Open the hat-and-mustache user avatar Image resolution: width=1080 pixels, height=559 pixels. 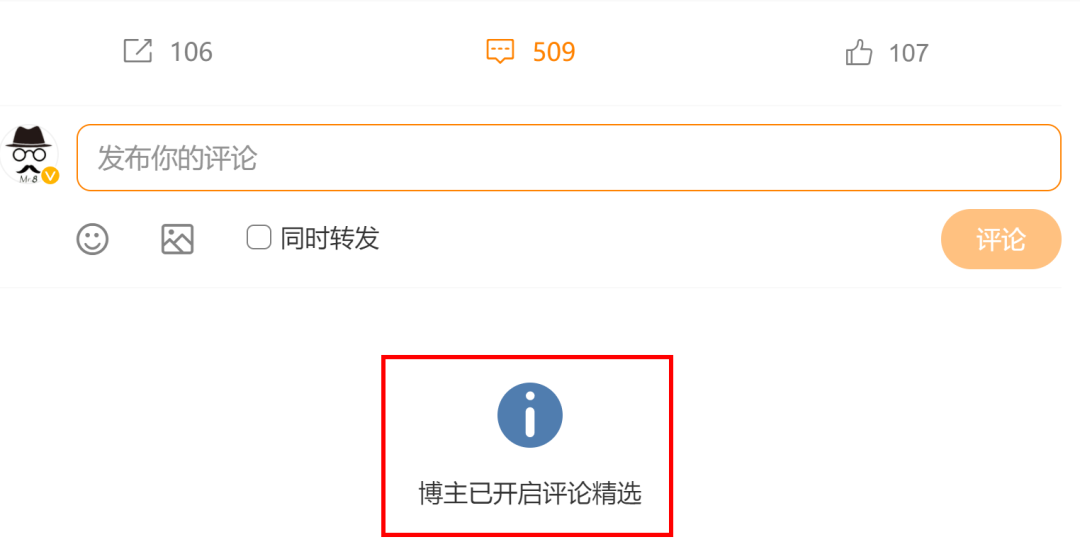[x=29, y=155]
